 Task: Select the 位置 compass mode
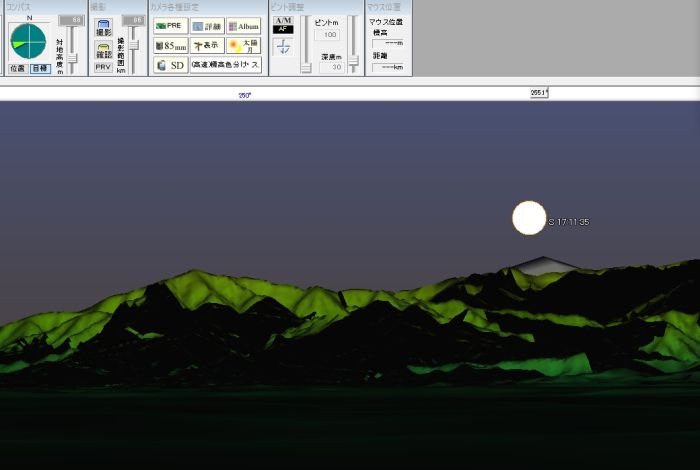[x=17, y=68]
